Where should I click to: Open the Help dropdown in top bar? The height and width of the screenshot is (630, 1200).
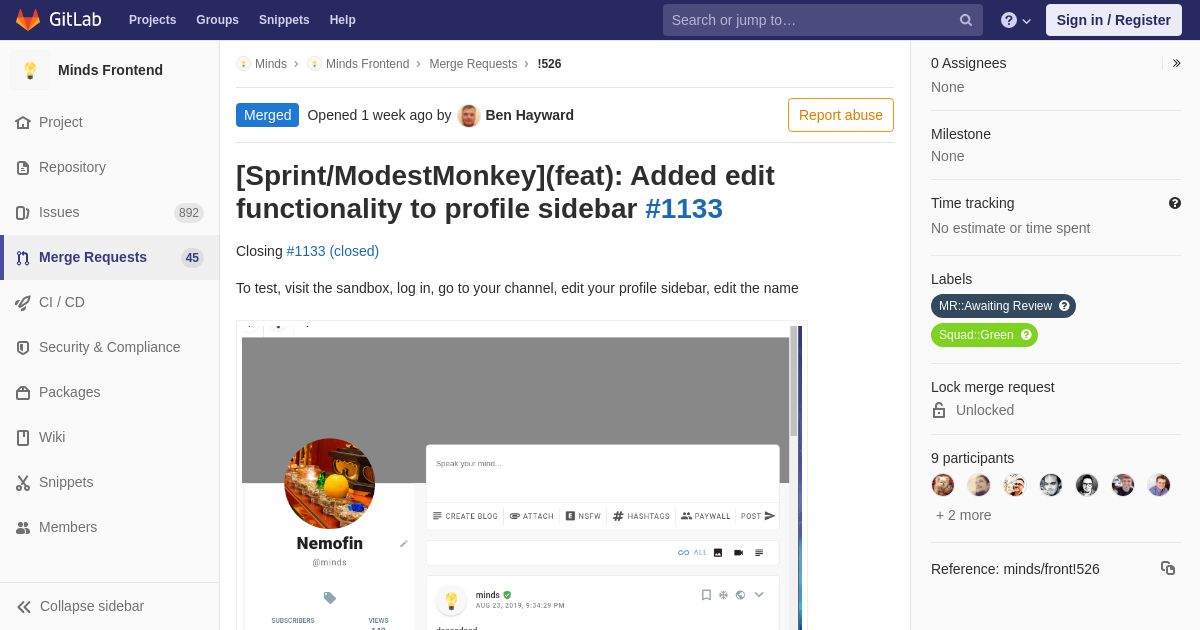coord(1016,20)
